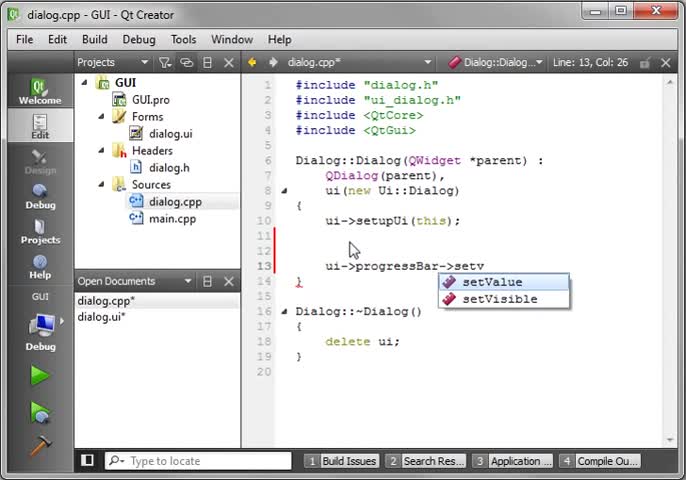Open the Projects mode in sidebar

coord(40,231)
